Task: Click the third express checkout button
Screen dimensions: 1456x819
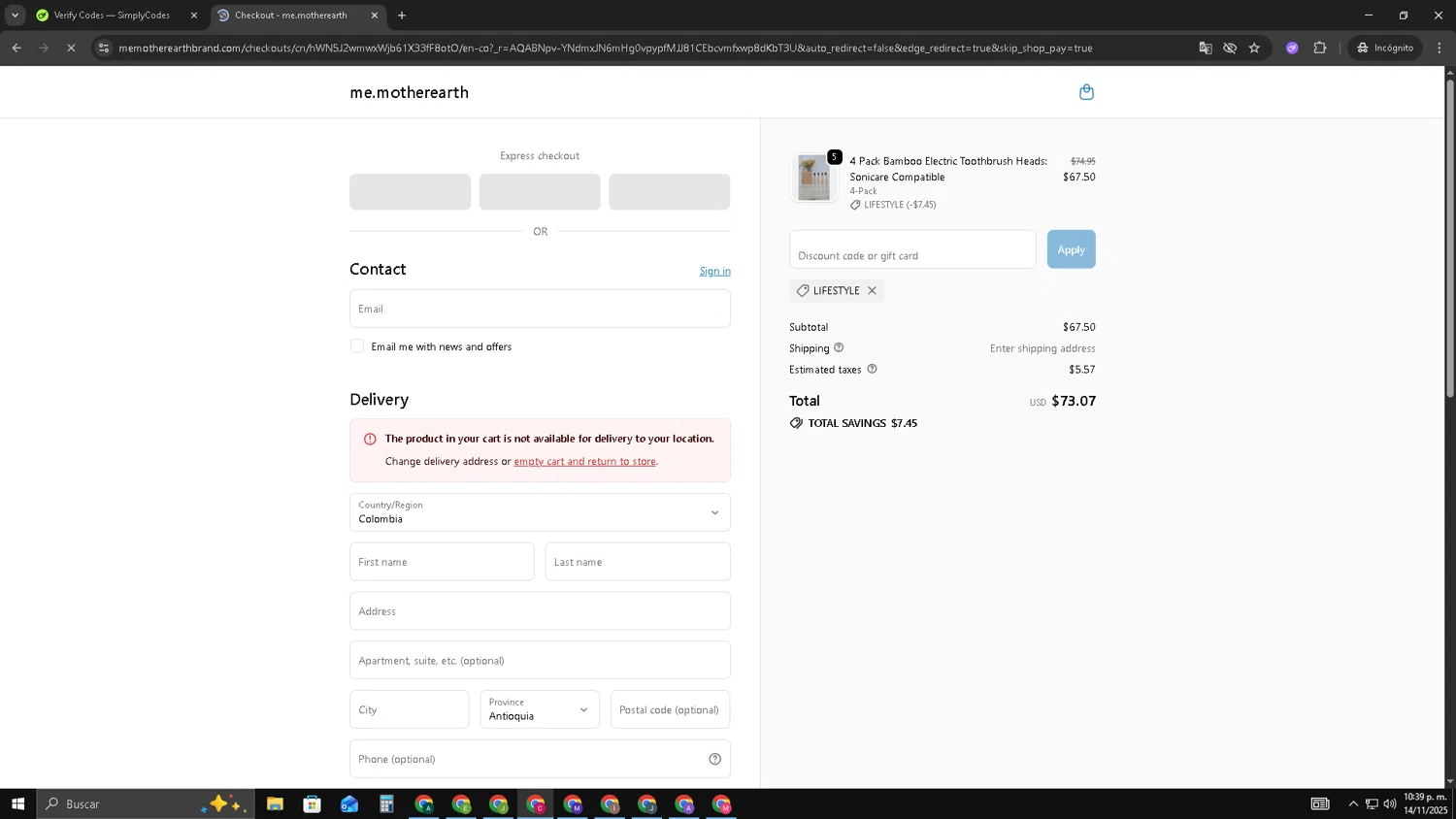Action: coord(669,192)
